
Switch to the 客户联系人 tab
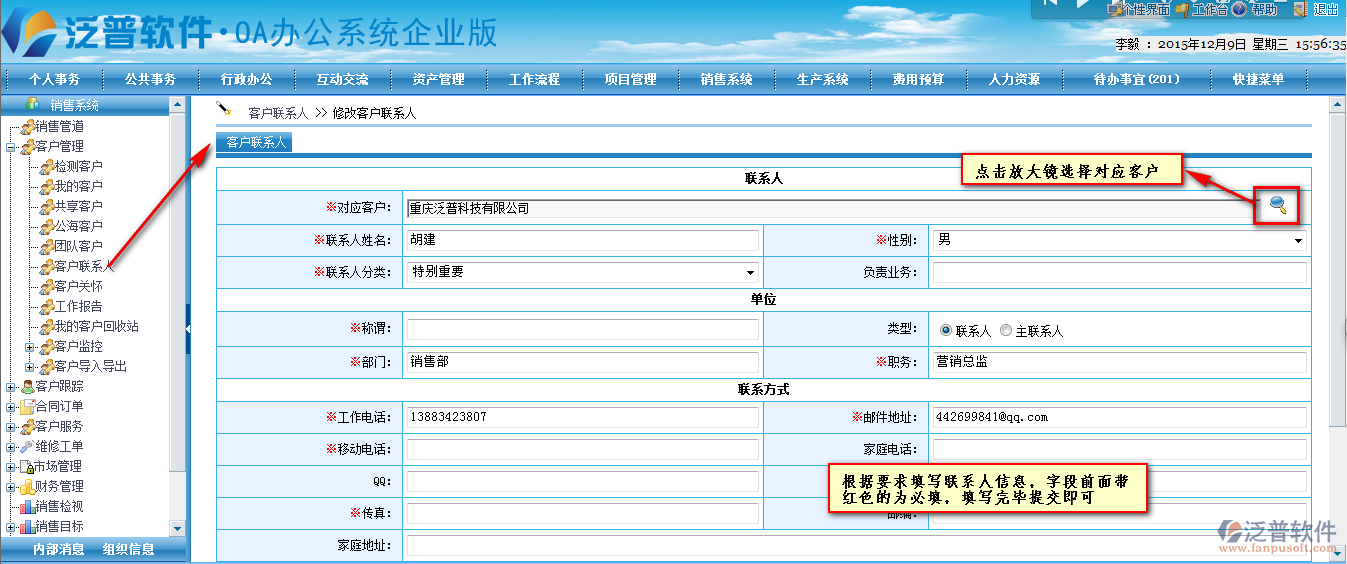pos(253,143)
